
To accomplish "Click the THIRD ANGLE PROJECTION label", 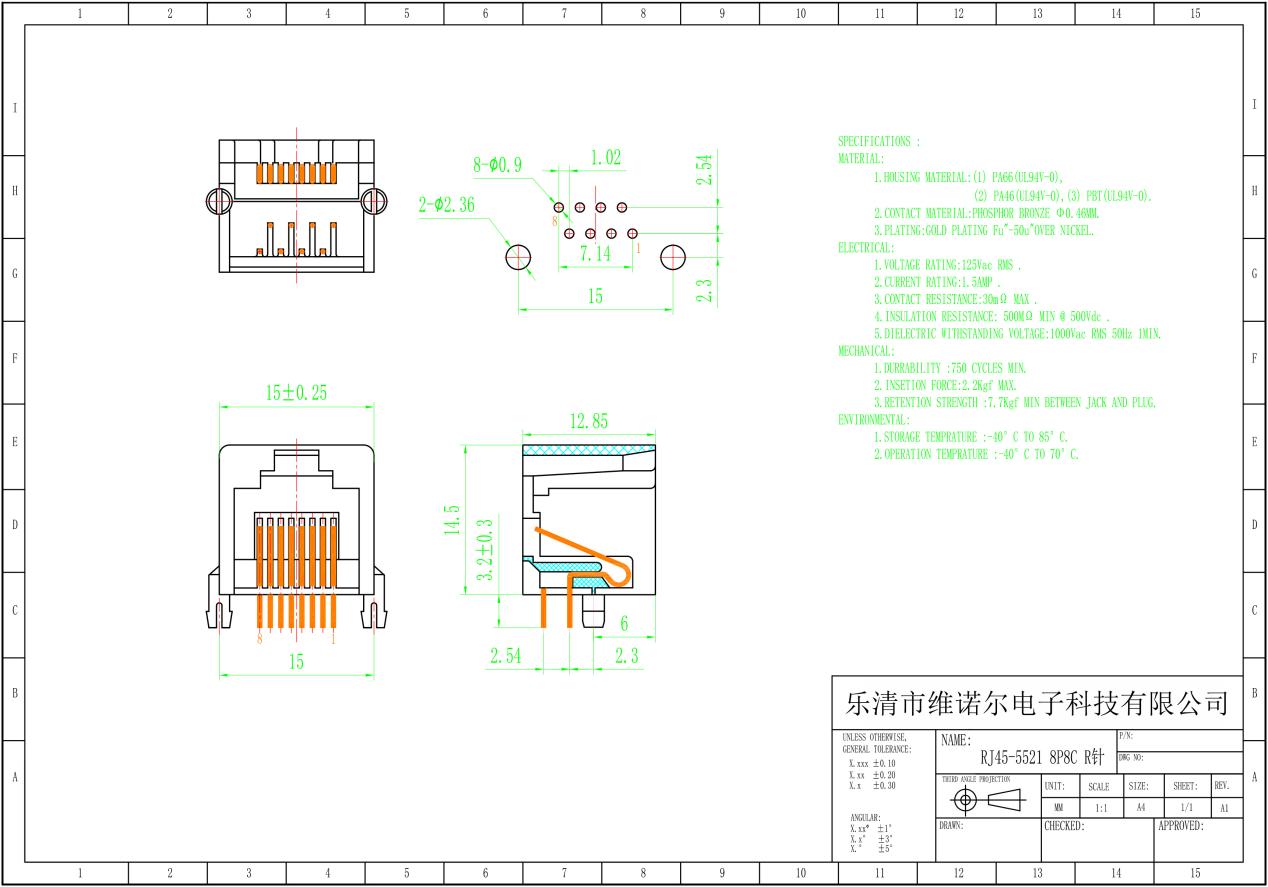I will point(975,778).
